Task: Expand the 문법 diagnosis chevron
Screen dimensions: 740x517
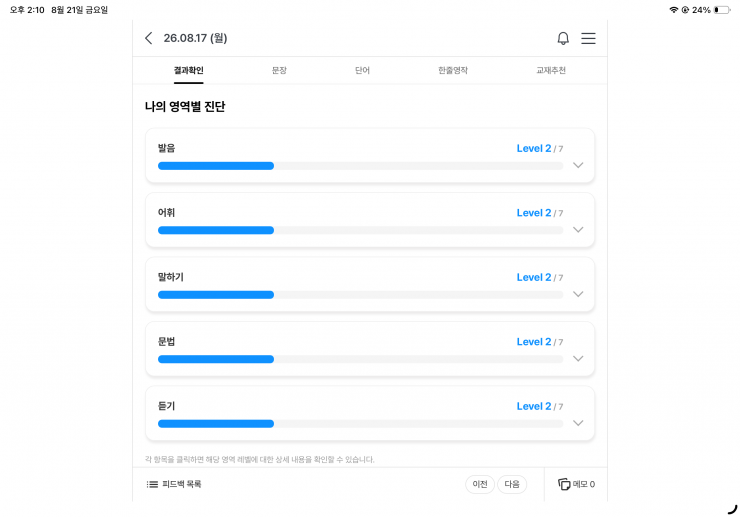Action: (x=578, y=359)
